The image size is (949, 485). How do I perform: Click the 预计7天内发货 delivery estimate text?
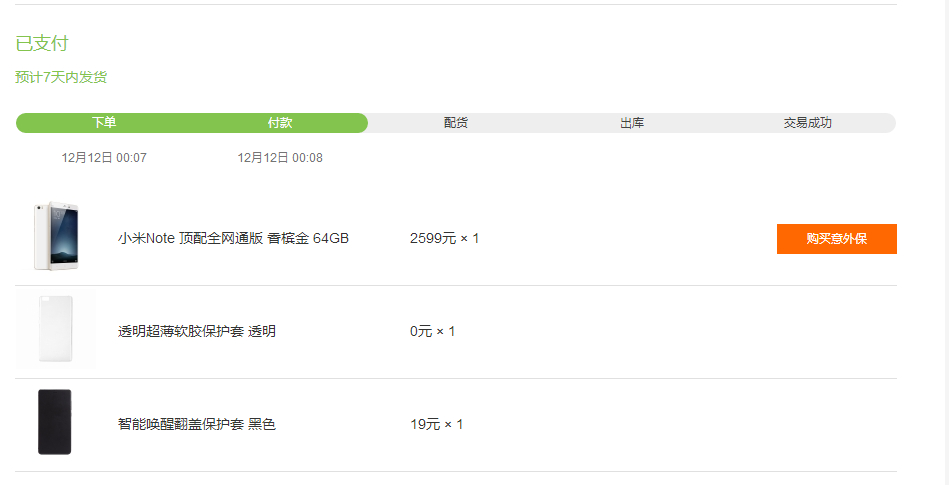point(61,77)
